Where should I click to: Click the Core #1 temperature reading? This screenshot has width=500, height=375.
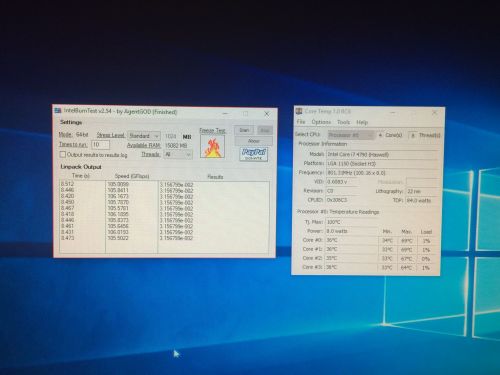tap(351, 249)
